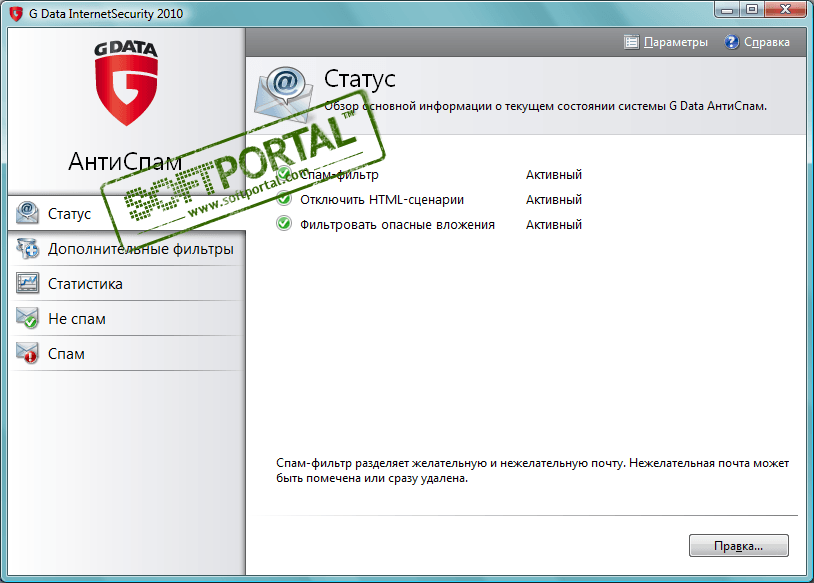Minimize the G Data window
The height and width of the screenshot is (583, 814).
727,9
